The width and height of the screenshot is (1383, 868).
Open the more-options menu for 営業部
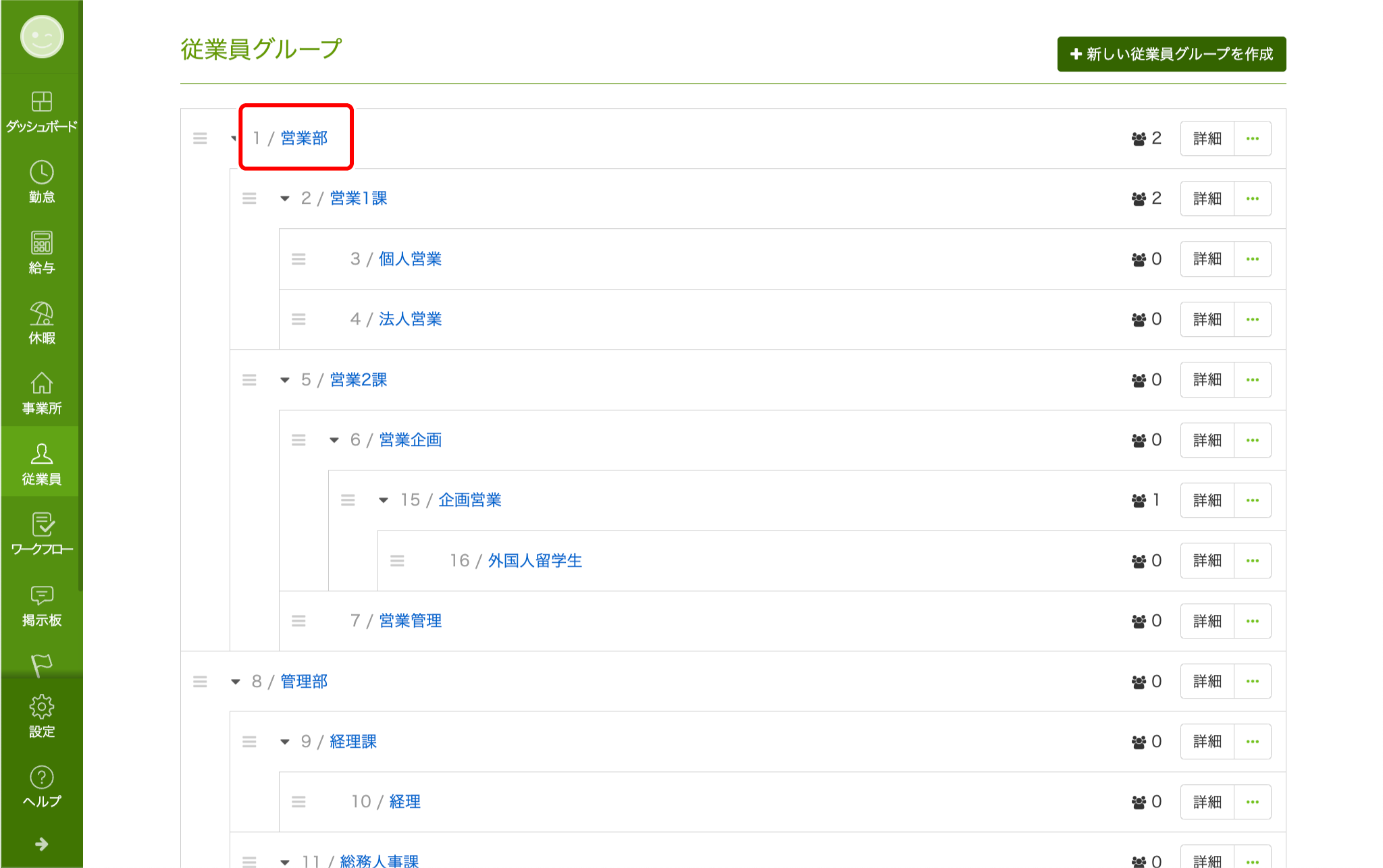(1253, 138)
